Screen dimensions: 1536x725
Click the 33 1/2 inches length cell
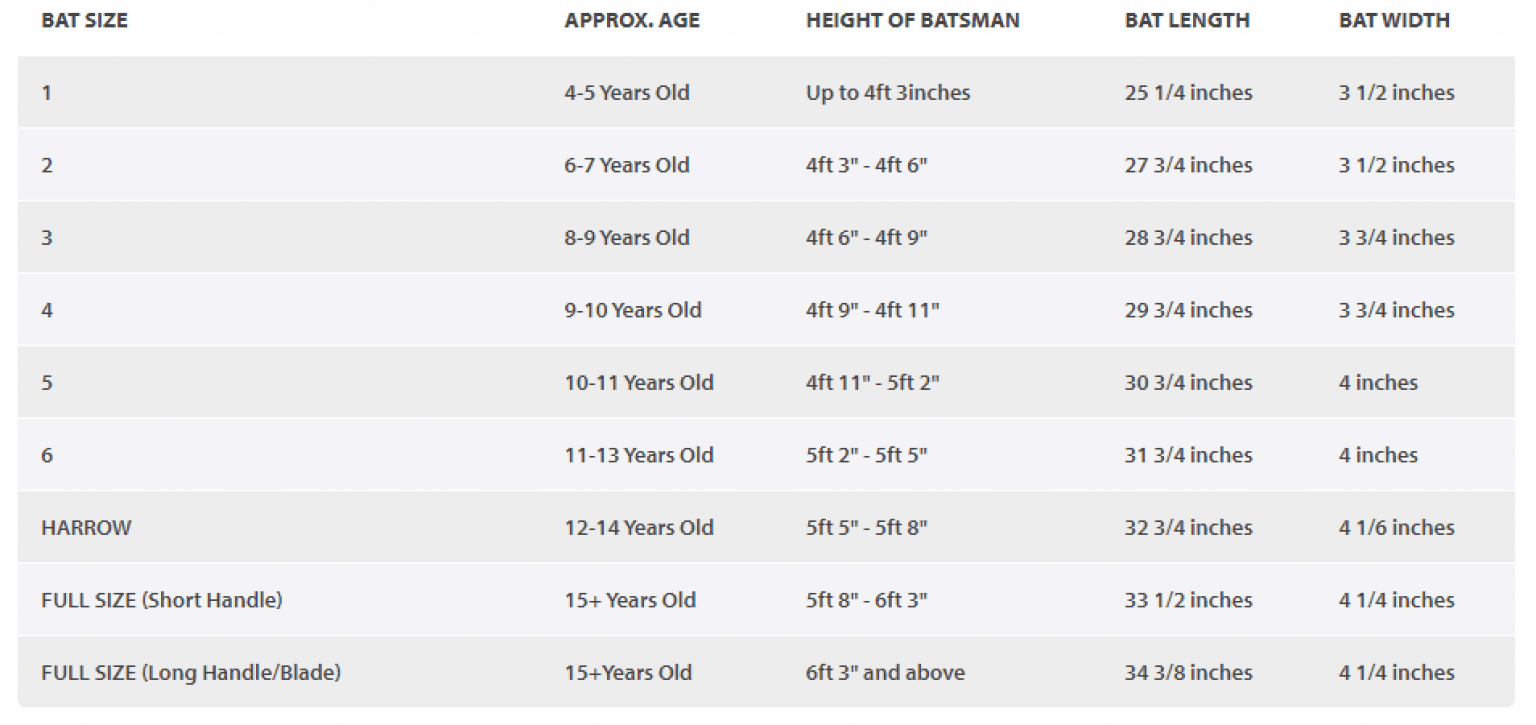[1188, 600]
